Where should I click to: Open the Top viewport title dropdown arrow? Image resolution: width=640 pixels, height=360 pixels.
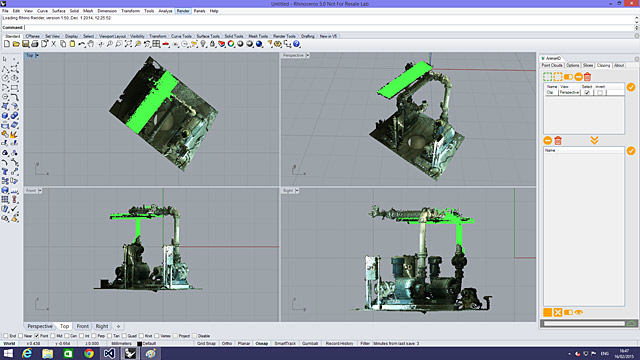[x=37, y=55]
